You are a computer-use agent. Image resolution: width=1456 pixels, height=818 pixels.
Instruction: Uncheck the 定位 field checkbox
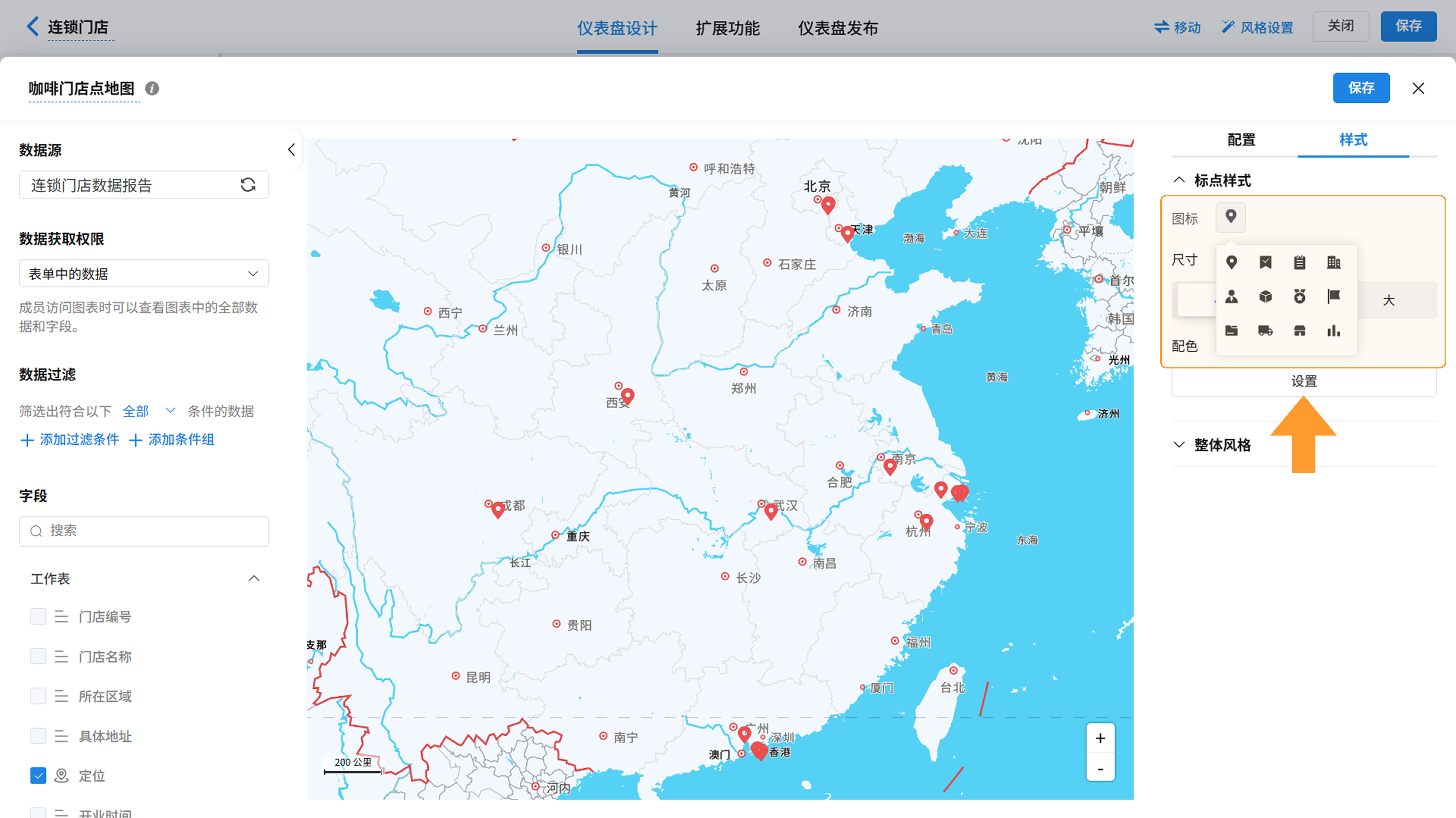click(x=38, y=776)
